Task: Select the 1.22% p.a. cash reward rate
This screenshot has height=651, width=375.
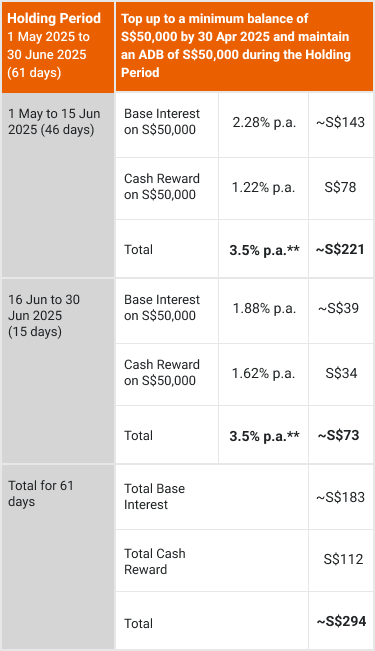Action: (x=264, y=188)
